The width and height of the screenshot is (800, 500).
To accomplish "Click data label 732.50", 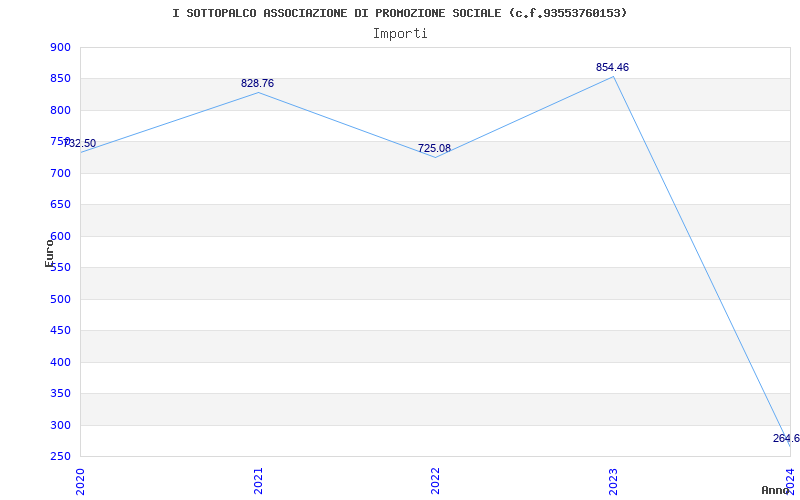I will pos(80,143).
